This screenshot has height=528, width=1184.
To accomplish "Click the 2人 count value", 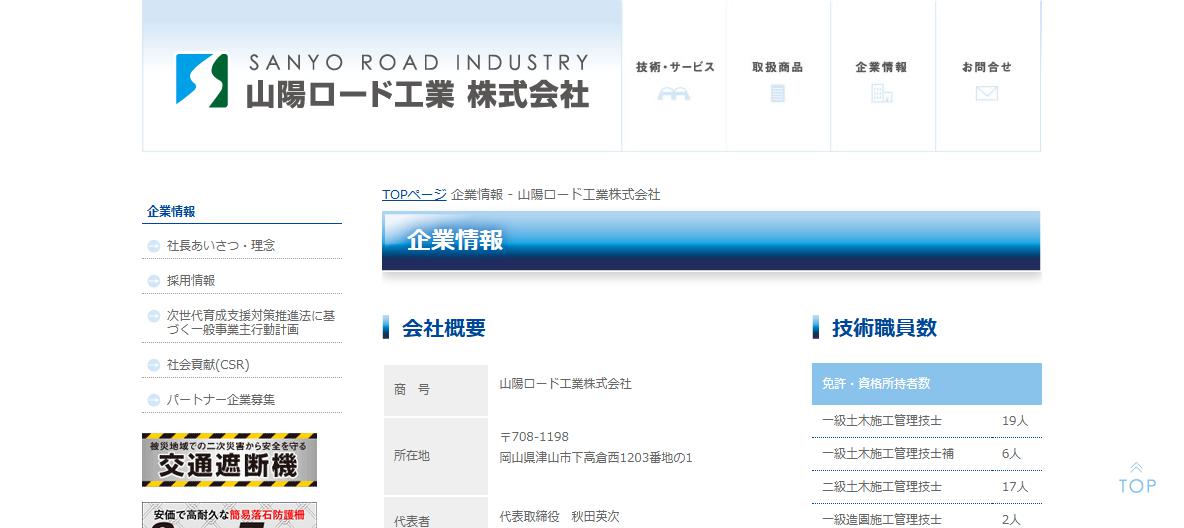I will (1011, 519).
